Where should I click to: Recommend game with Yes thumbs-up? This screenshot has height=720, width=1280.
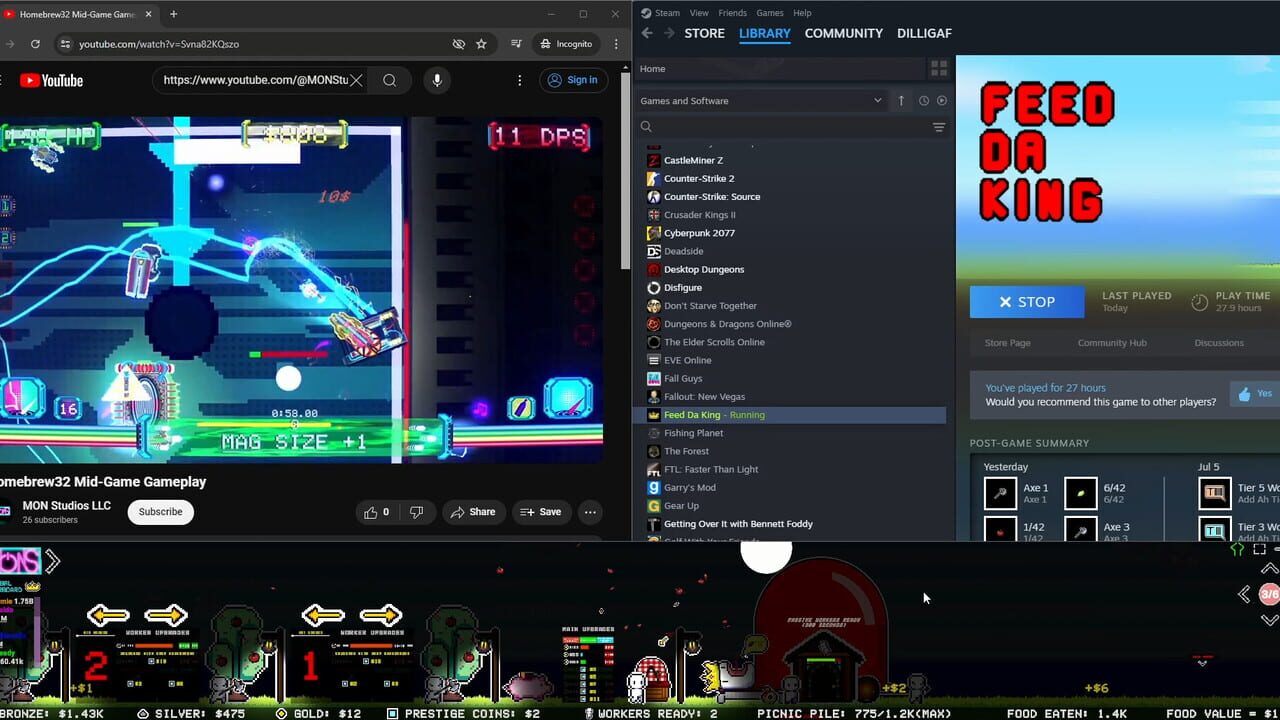[x=1255, y=394]
